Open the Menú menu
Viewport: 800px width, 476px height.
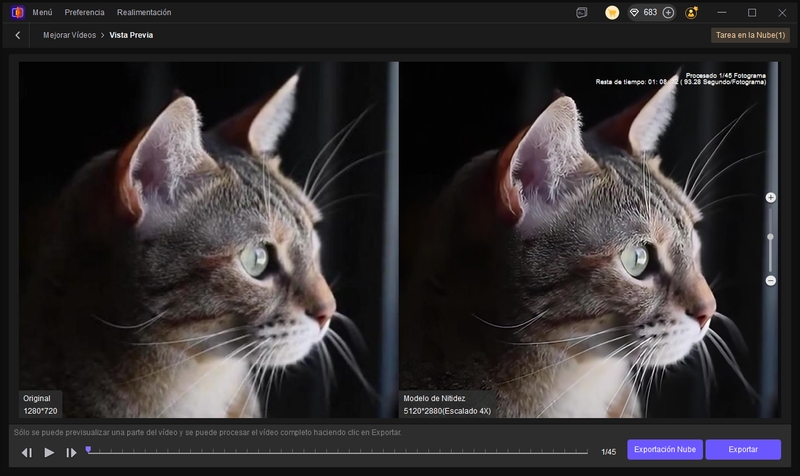pyautogui.click(x=42, y=12)
